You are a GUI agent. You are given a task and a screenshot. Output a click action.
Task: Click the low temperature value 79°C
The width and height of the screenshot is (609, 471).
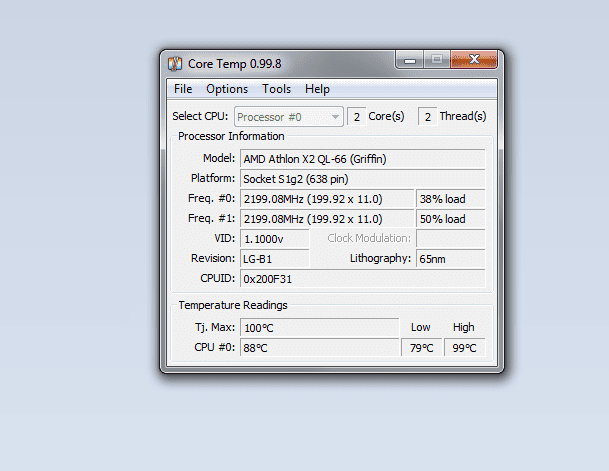tap(421, 348)
